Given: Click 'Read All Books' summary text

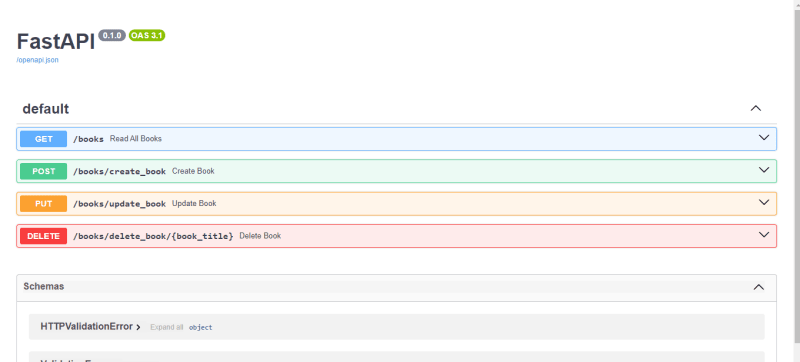Looking at the screenshot, I should click(136, 139).
